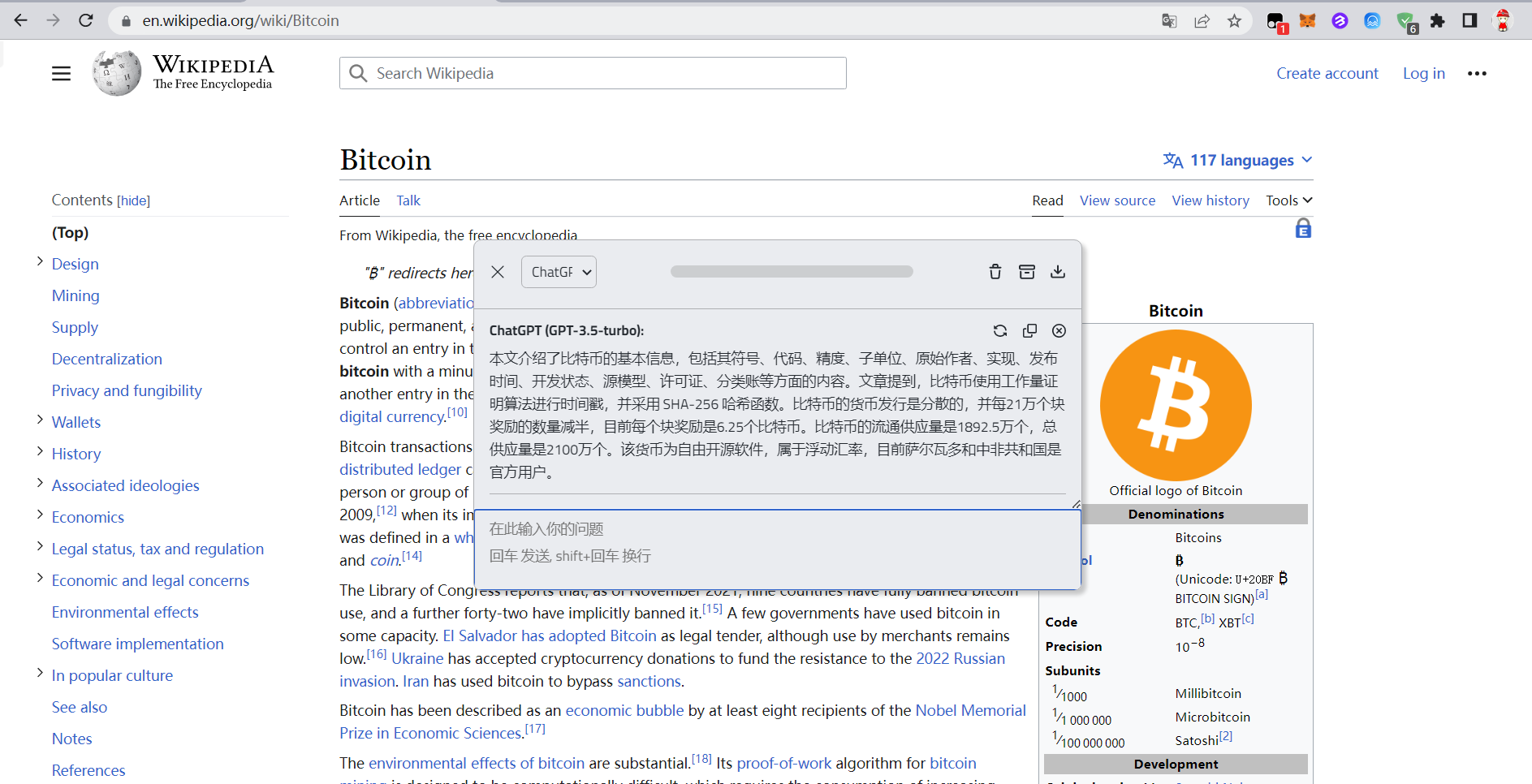Screen dimensions: 1532x784
Task: Expand Legal status, tax and regulation section
Action: [40, 546]
